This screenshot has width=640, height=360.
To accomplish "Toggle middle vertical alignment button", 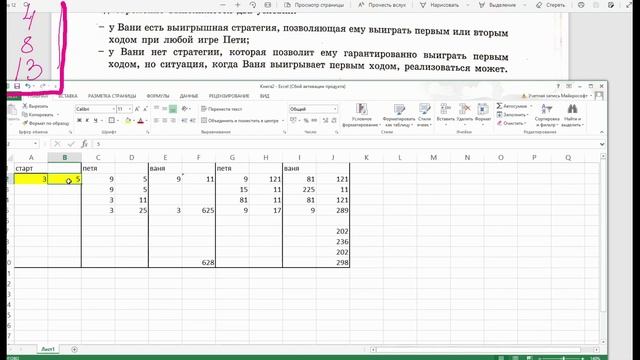I will 164,109.
